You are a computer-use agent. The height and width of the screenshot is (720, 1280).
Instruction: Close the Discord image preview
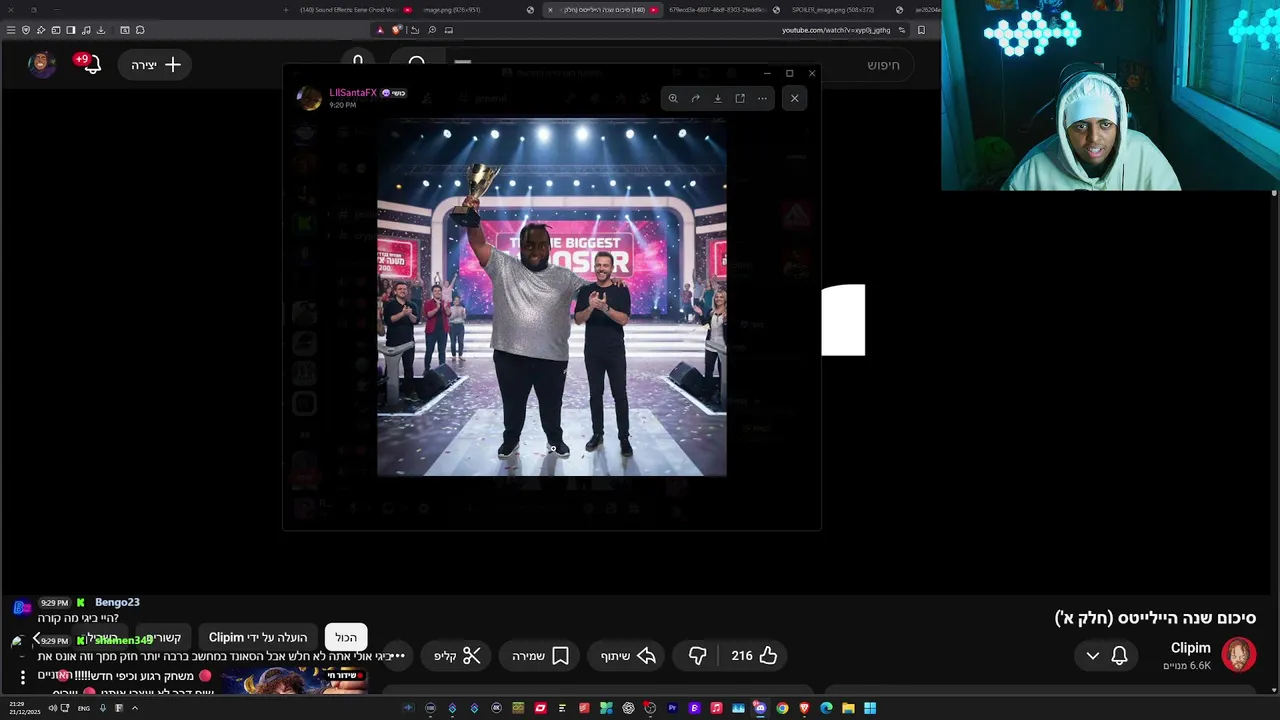pyautogui.click(x=794, y=98)
